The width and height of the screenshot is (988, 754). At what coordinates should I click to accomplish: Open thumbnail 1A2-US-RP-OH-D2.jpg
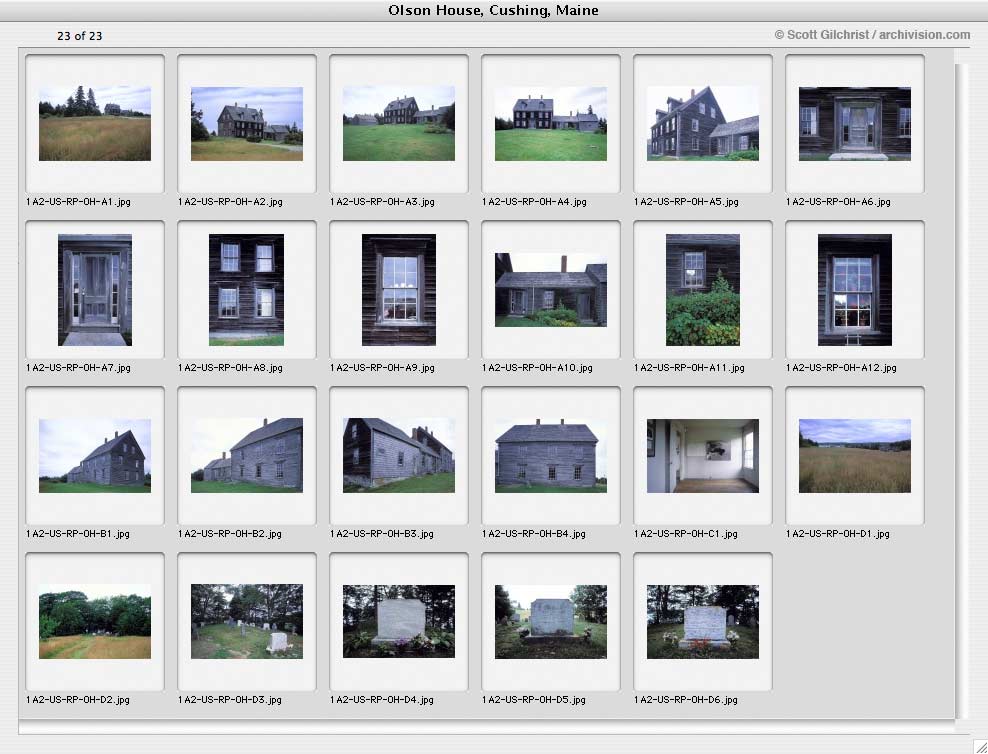pos(95,622)
